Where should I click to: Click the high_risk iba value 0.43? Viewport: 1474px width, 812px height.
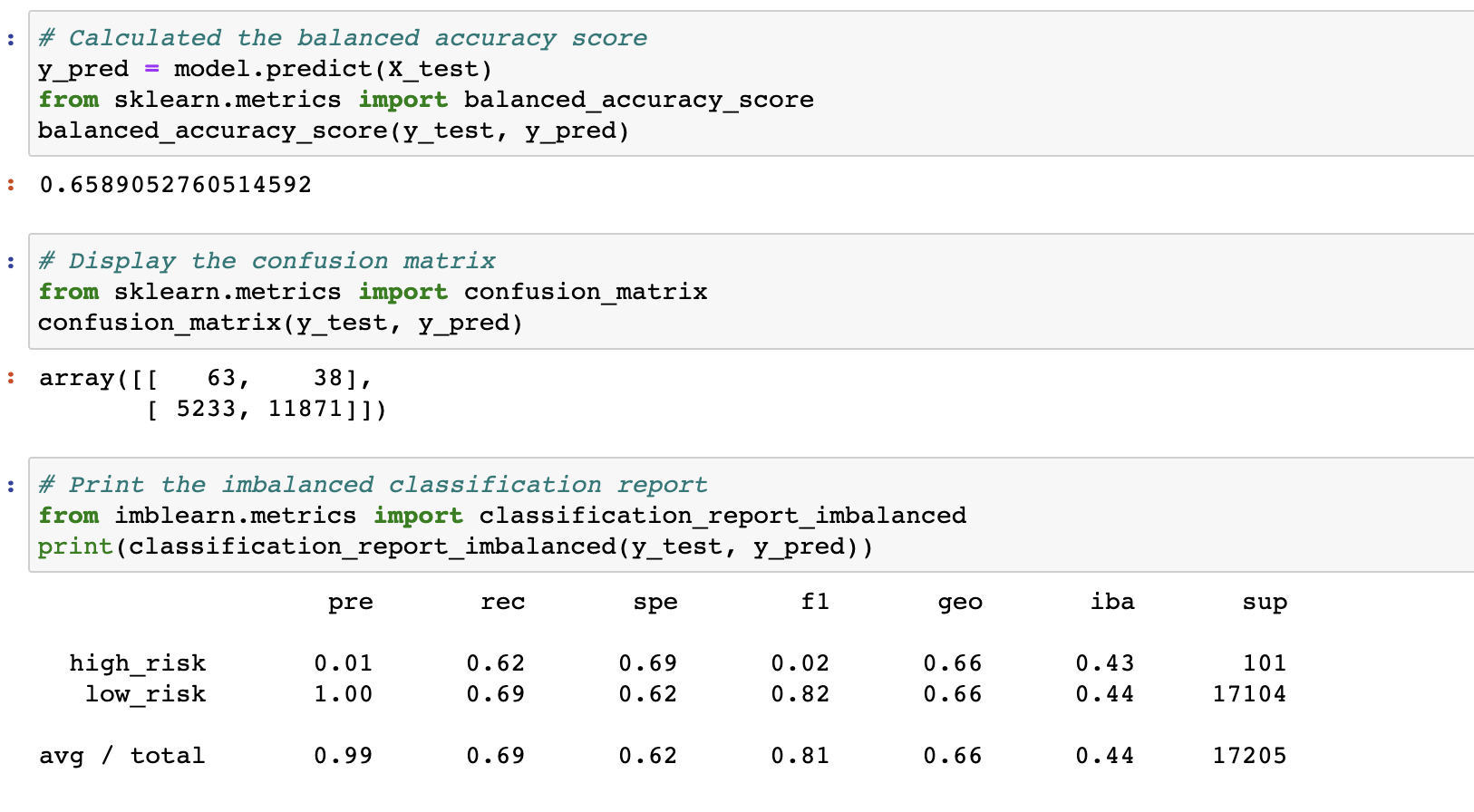point(1105,663)
